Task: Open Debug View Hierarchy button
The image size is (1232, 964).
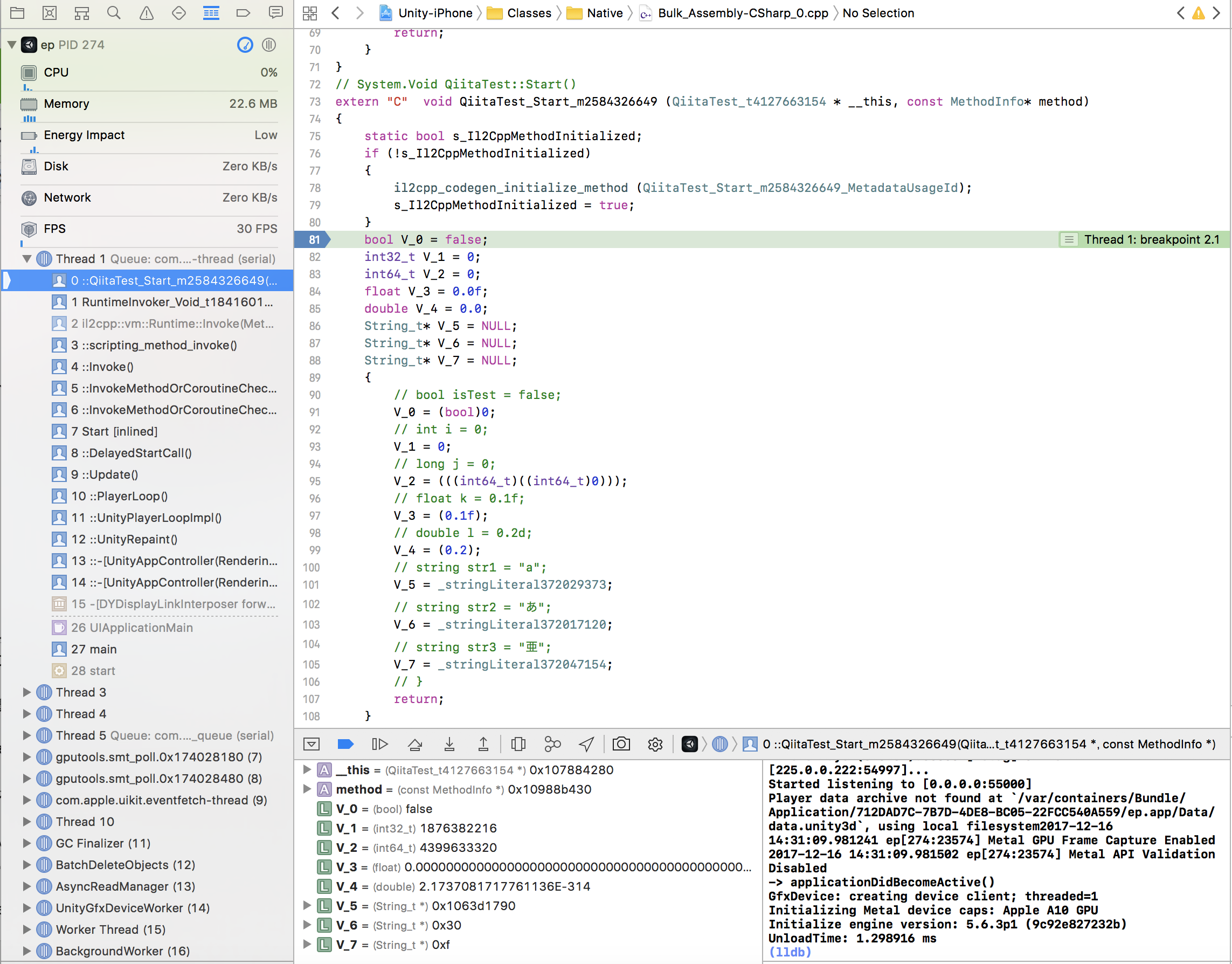Action: click(518, 745)
